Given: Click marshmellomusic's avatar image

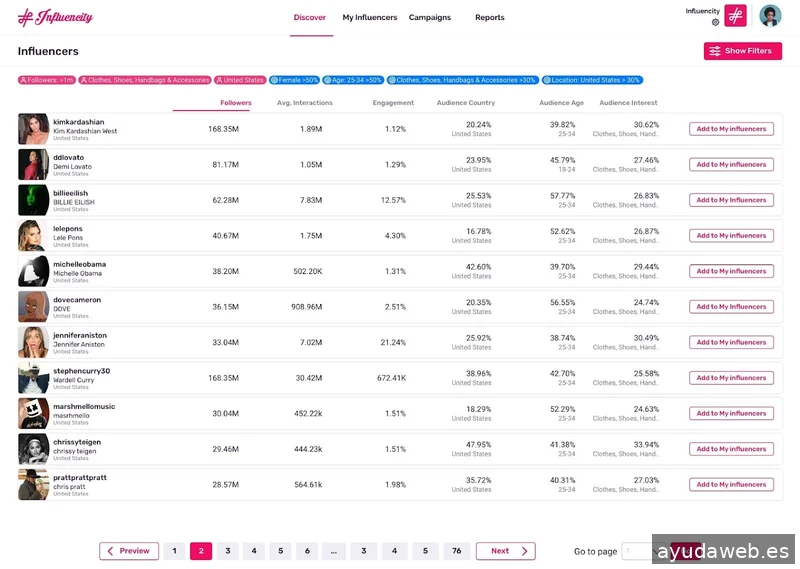Looking at the screenshot, I should 33,413.
